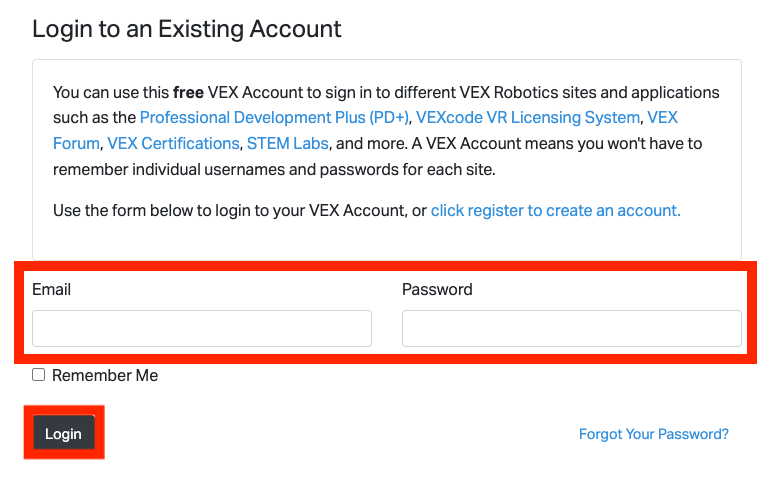Click the Password field label
This screenshot has height=489, width=775.
[x=437, y=290]
